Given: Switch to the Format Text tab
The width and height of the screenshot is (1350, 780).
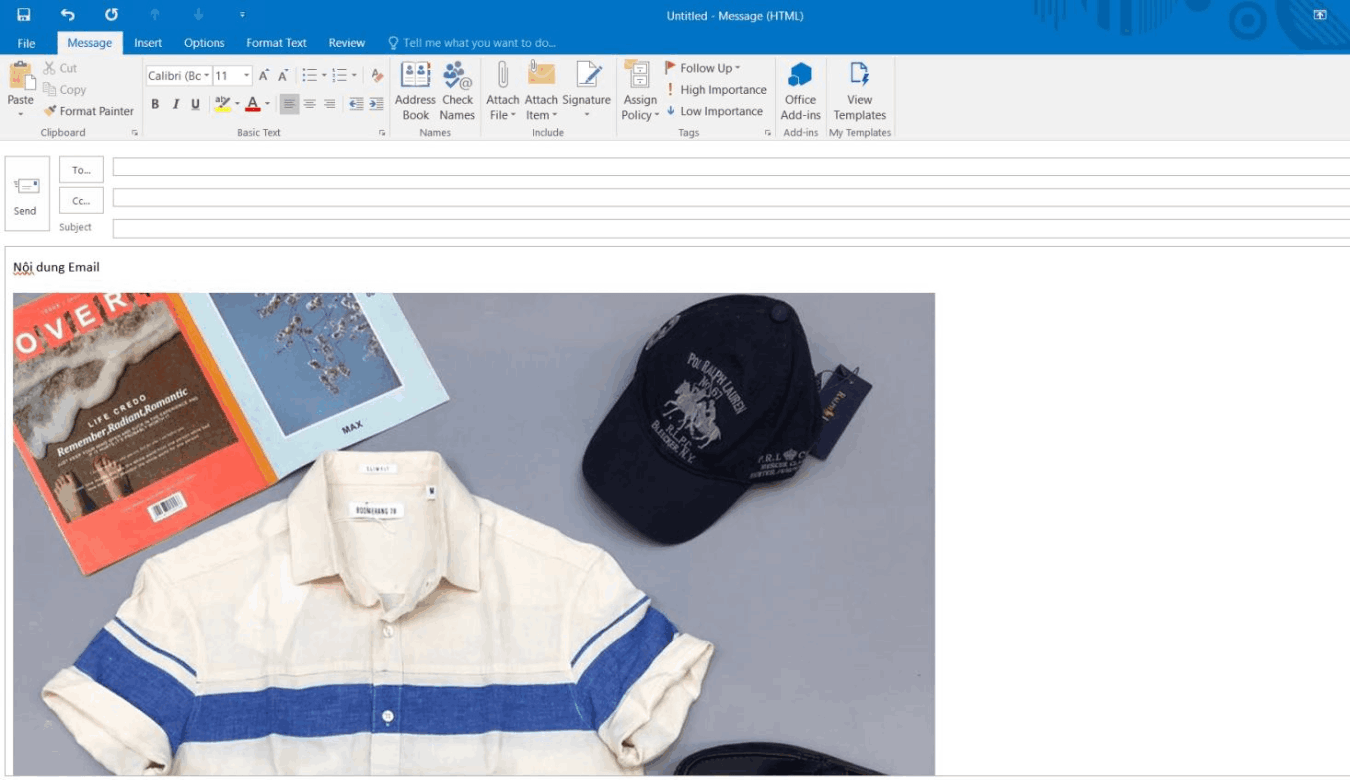Looking at the screenshot, I should click(276, 43).
